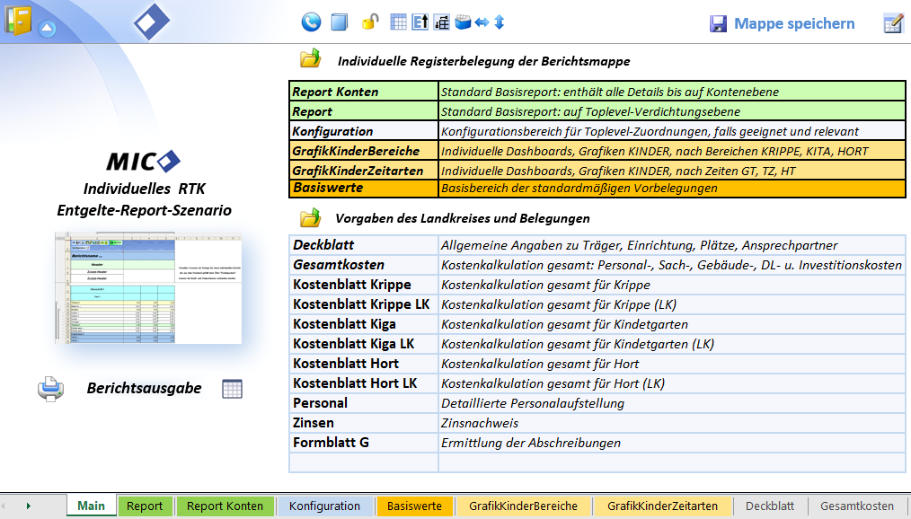Click the yellow exit door icon
The height and width of the screenshot is (519, 911).
[x=18, y=20]
